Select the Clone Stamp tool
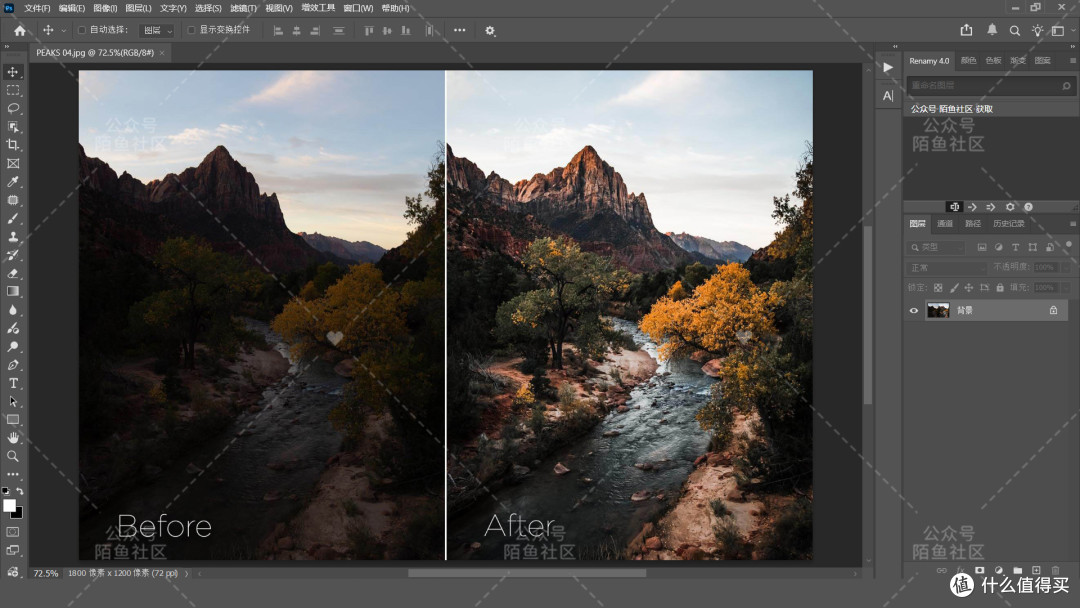Viewport: 1080px width, 608px height. (x=13, y=237)
